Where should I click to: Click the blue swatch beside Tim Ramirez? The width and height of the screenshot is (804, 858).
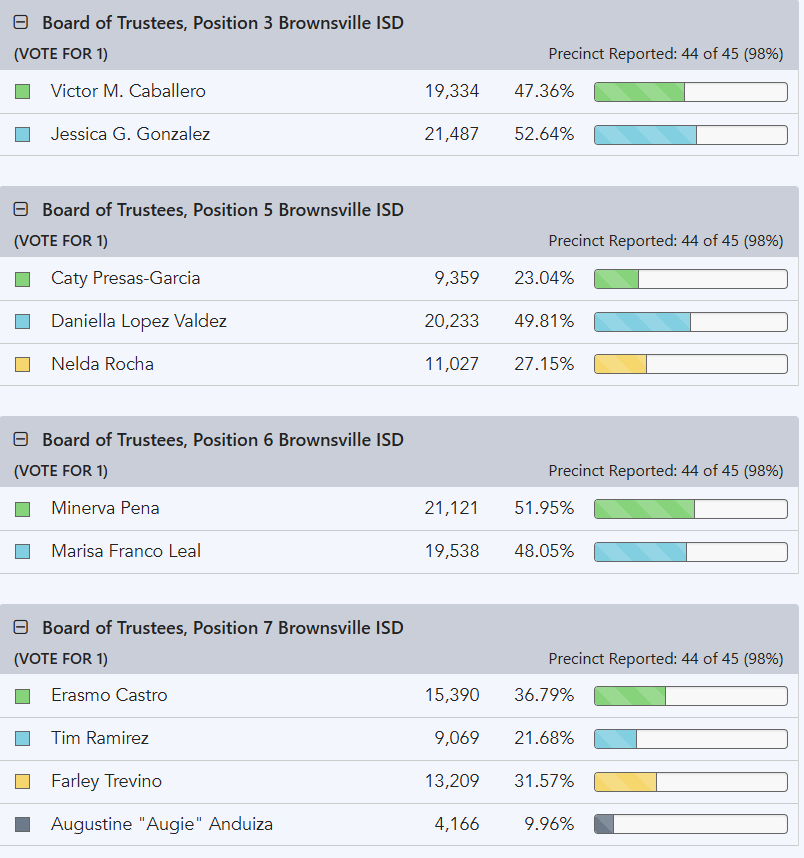[x=22, y=739]
